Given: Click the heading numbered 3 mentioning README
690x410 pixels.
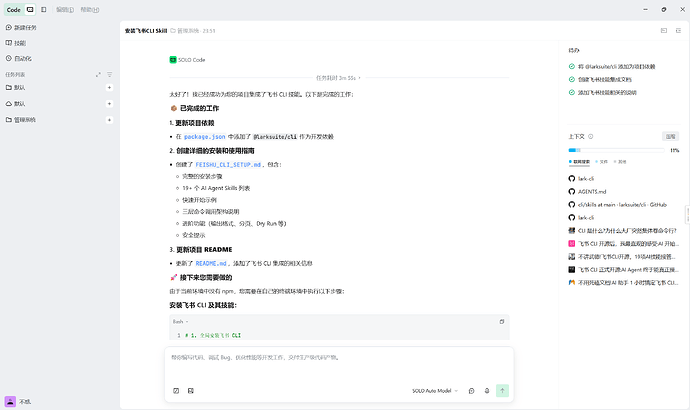Looking at the screenshot, I should [201, 249].
